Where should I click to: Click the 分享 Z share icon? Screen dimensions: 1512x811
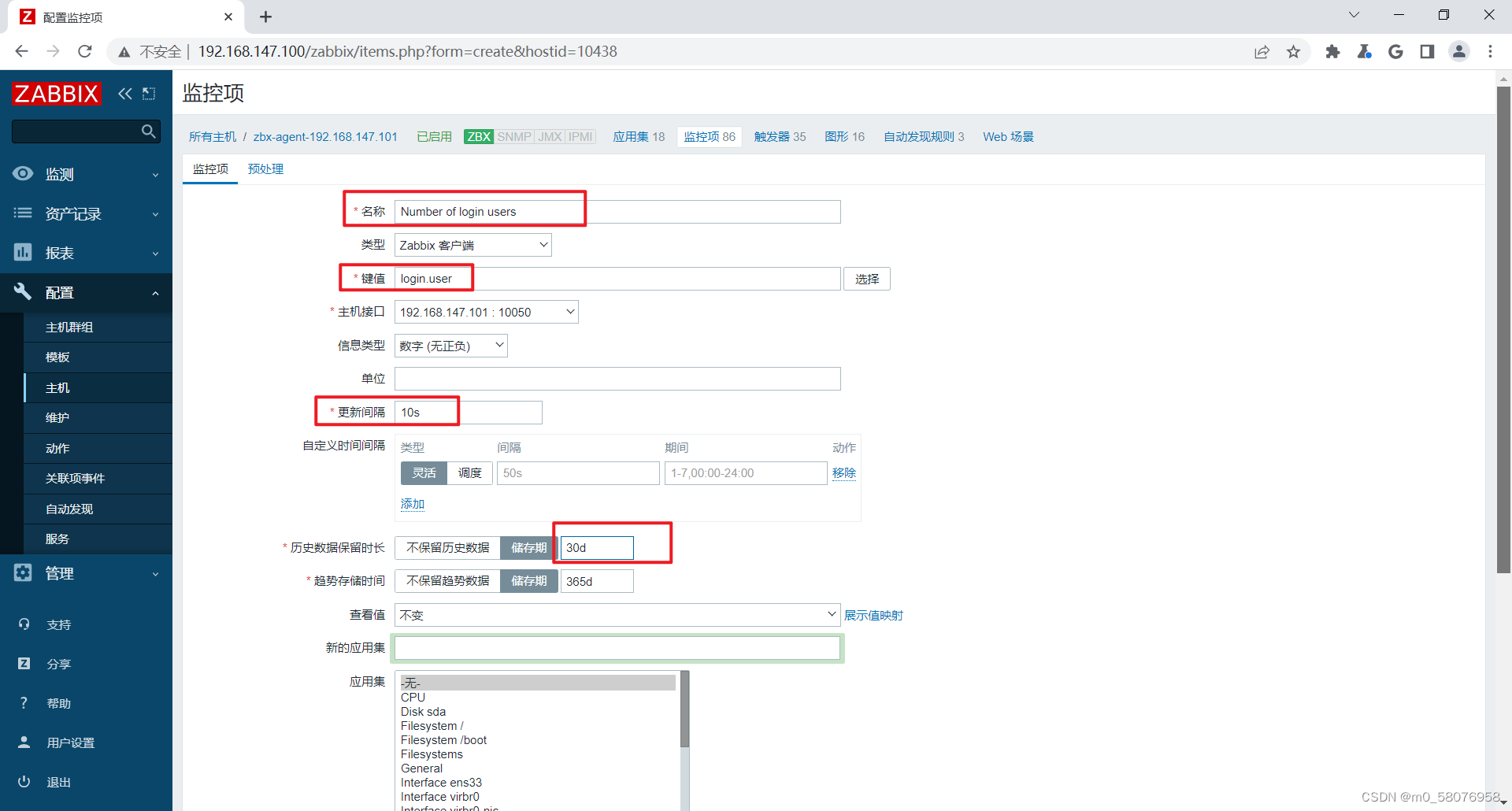24,663
